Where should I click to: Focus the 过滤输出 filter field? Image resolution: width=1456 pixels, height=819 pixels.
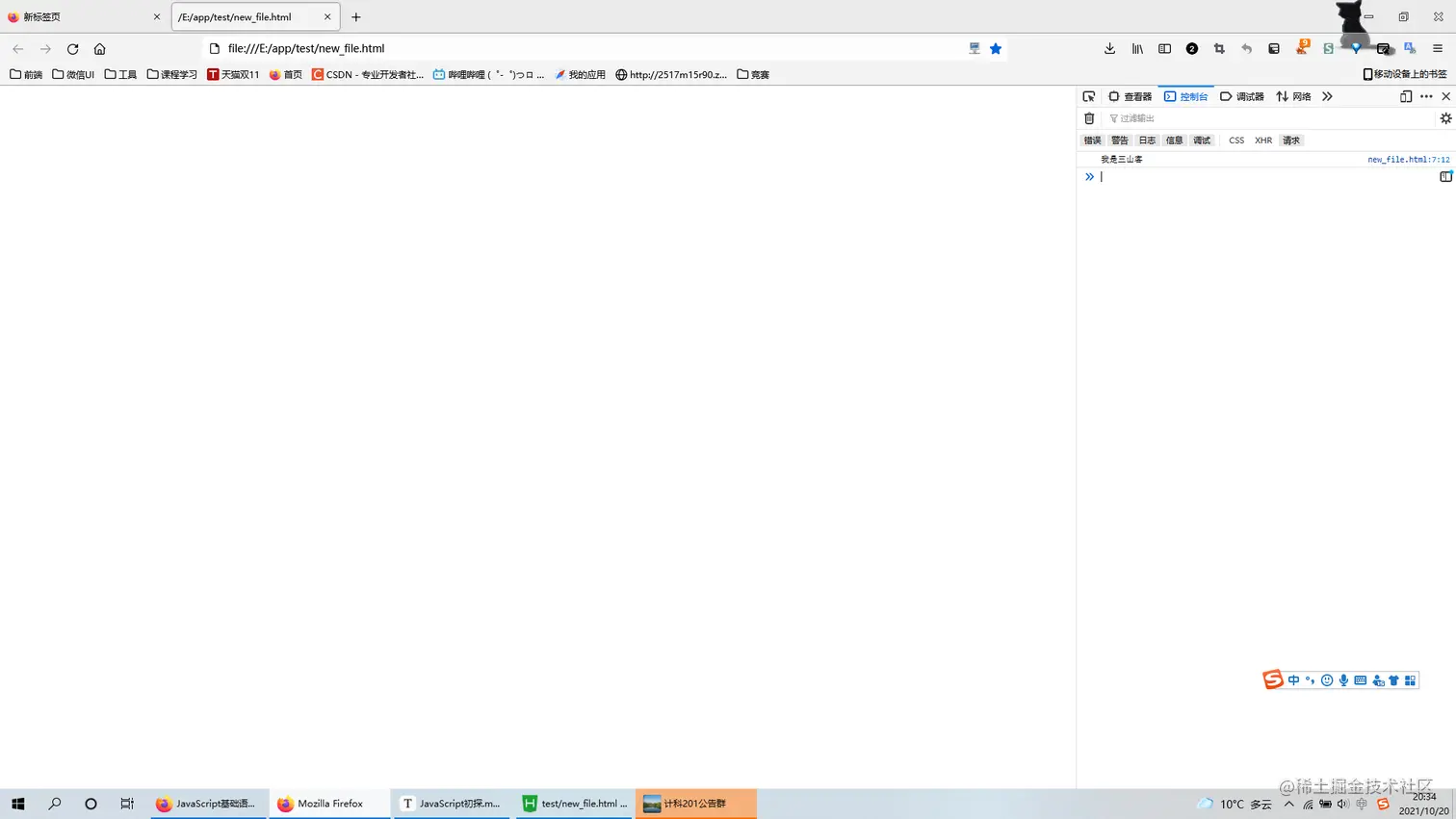(1268, 118)
